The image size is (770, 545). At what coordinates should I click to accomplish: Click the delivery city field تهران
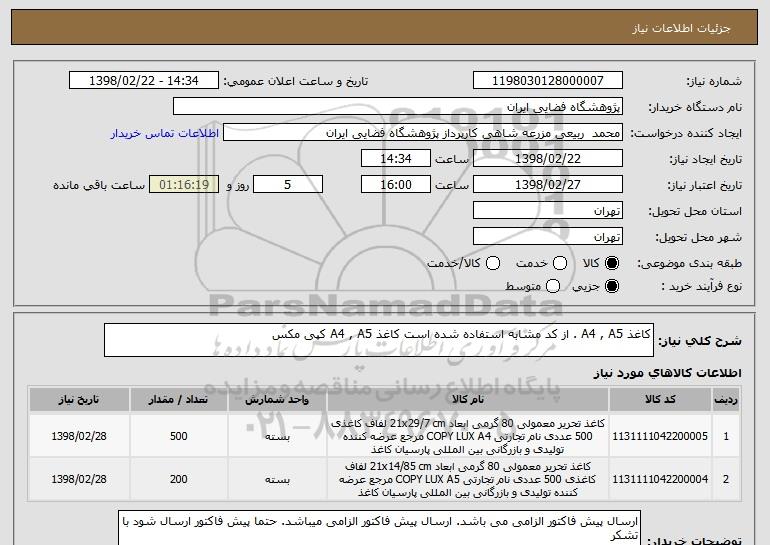tap(548, 237)
